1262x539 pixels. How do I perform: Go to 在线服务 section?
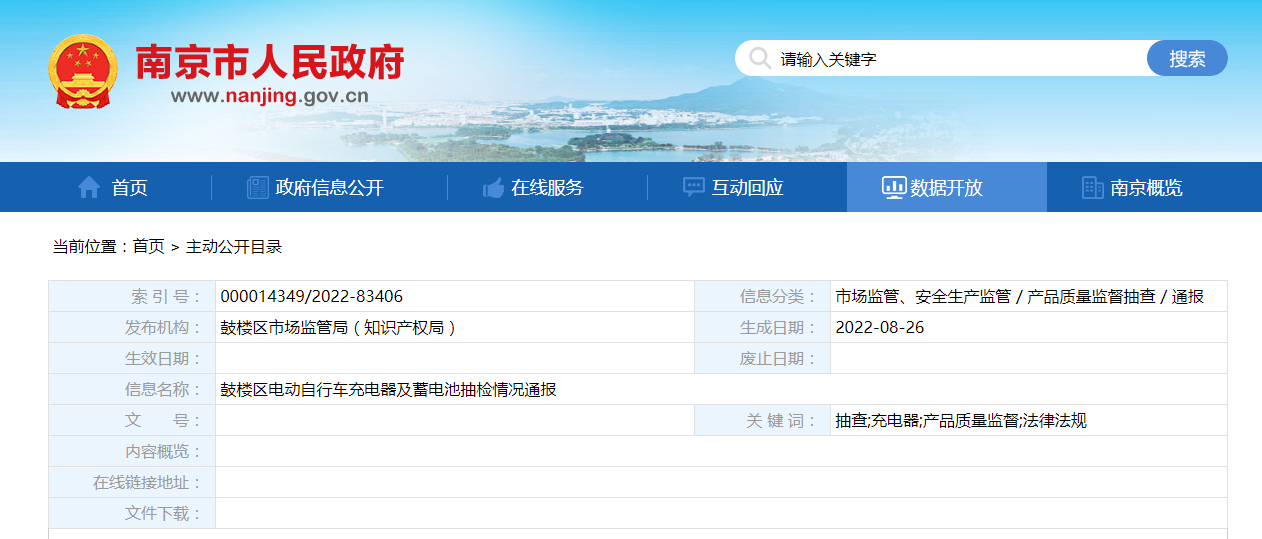tap(547, 188)
